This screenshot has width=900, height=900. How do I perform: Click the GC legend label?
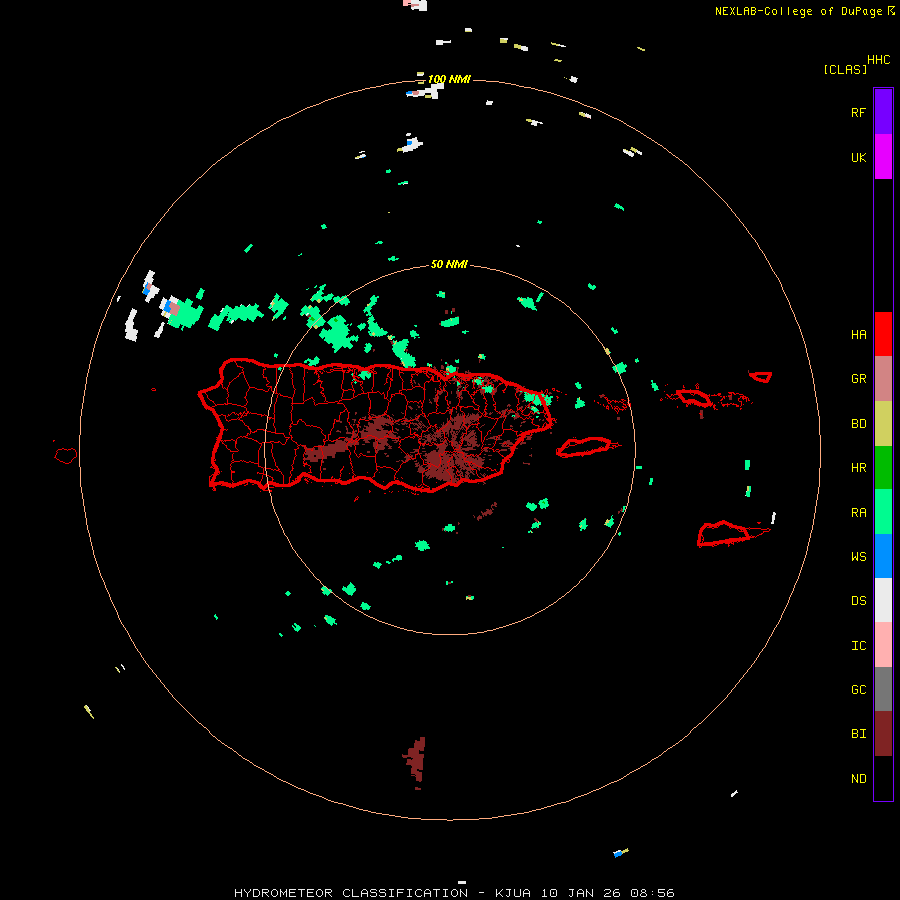tap(858, 690)
